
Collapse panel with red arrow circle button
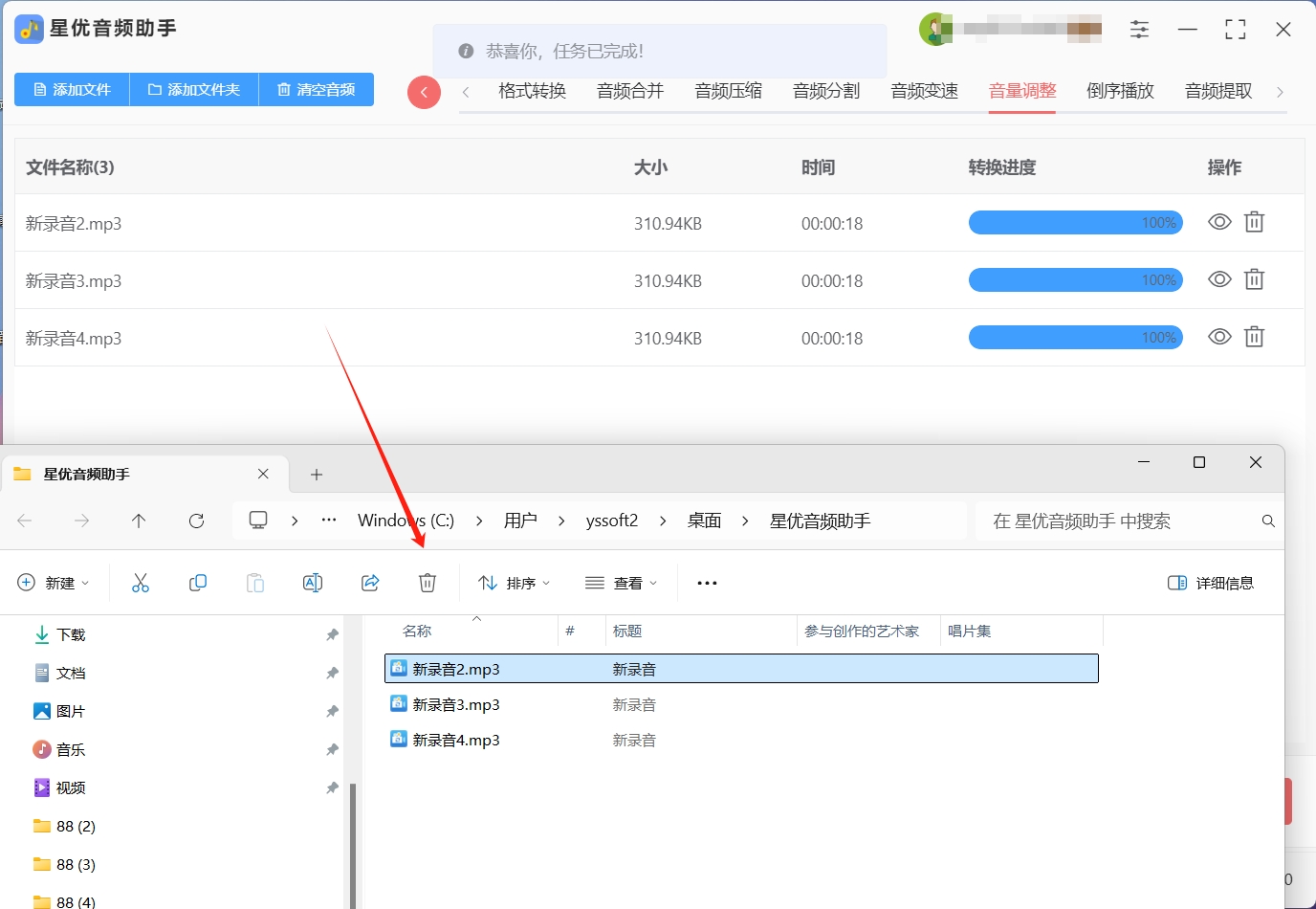pos(424,93)
